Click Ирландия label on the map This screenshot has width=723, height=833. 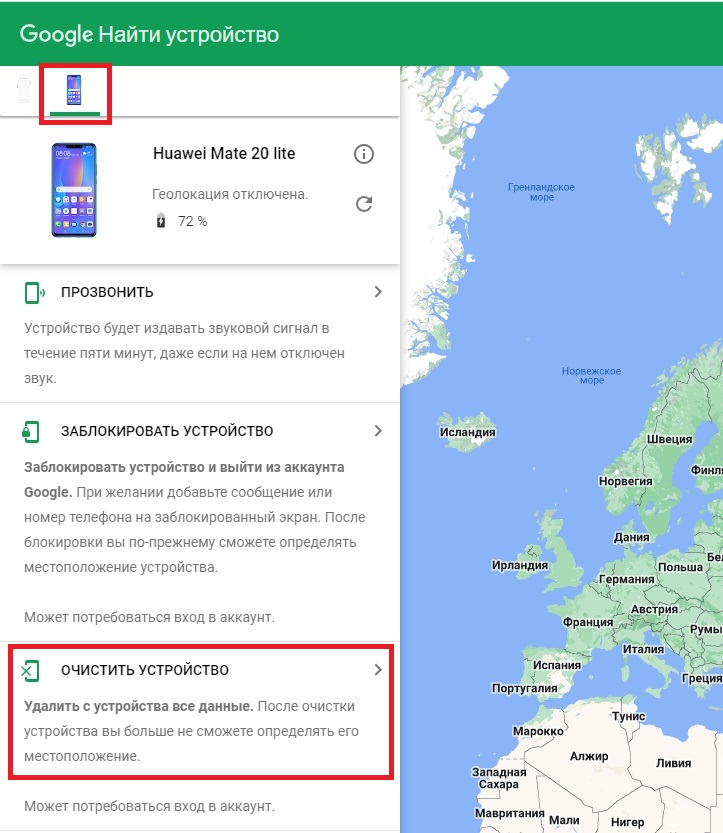[x=520, y=565]
